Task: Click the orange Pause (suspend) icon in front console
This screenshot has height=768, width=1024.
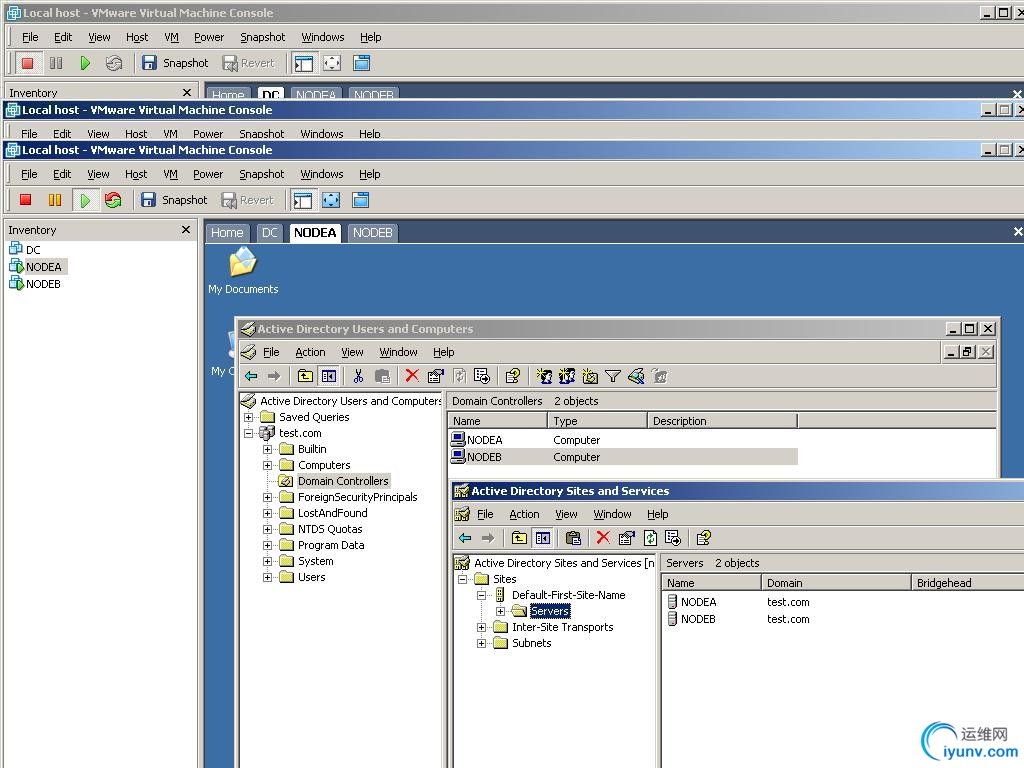Action: pos(55,200)
